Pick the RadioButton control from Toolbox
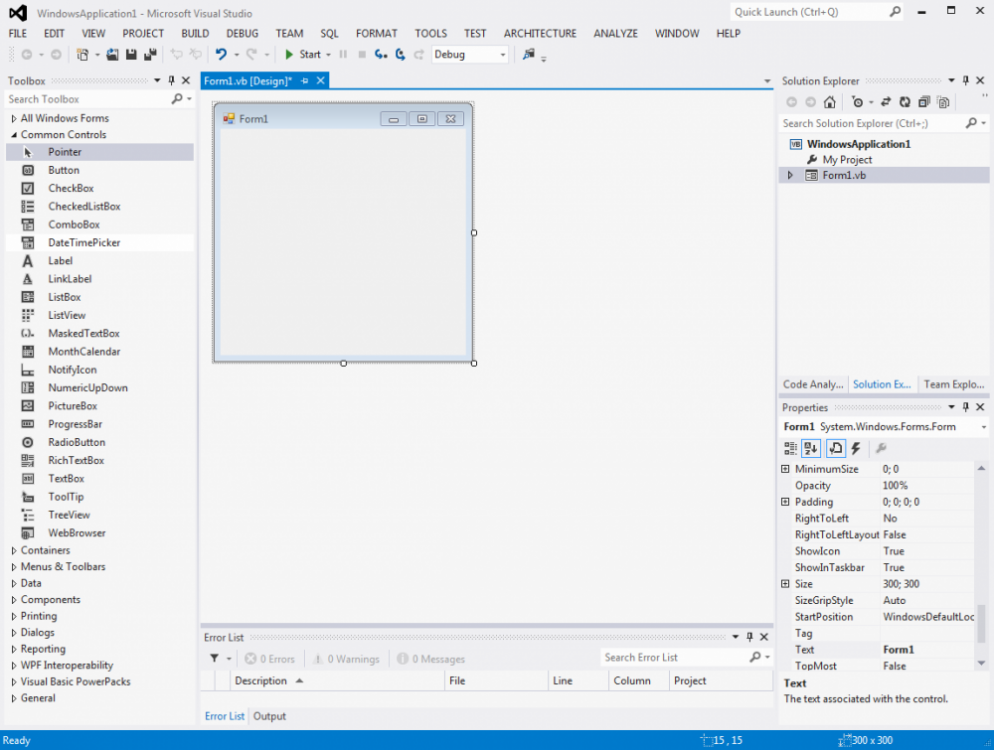994x750 pixels. [76, 442]
